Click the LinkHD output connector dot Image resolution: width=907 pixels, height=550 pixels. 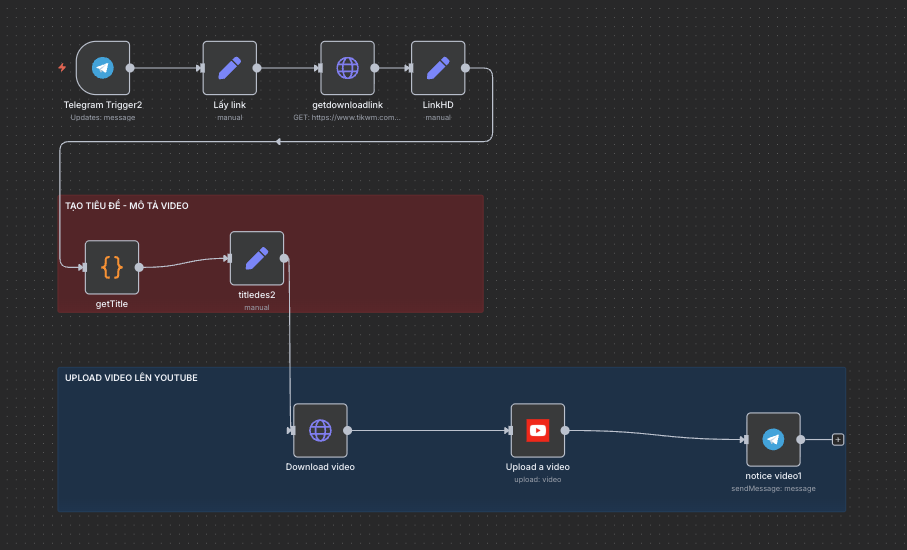pos(465,68)
